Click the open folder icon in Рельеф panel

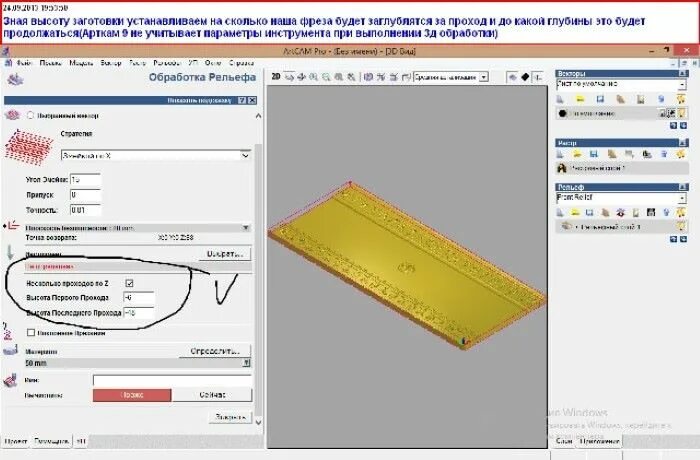point(575,213)
